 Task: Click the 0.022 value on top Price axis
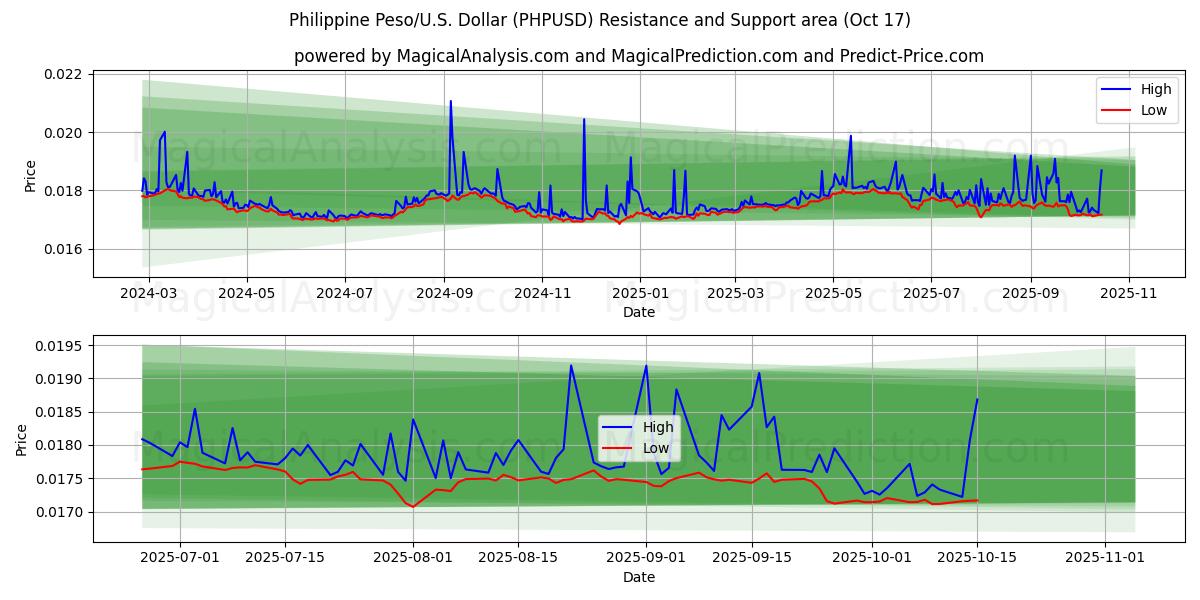tap(64, 74)
